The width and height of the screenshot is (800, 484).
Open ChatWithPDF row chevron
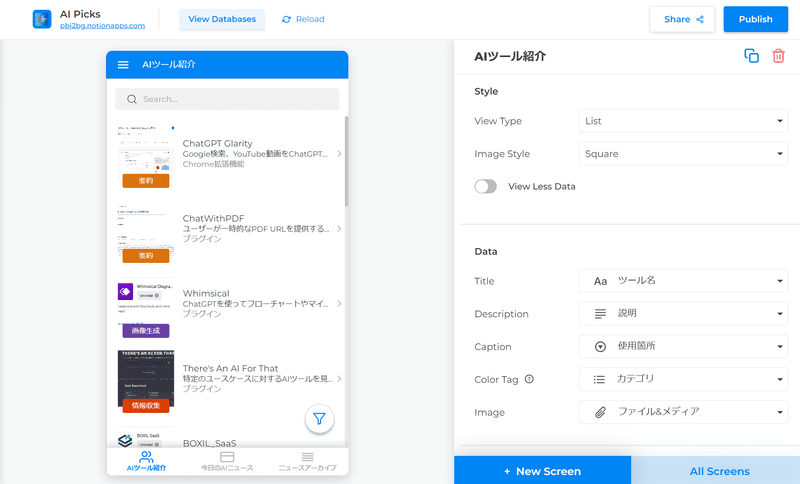[339, 228]
